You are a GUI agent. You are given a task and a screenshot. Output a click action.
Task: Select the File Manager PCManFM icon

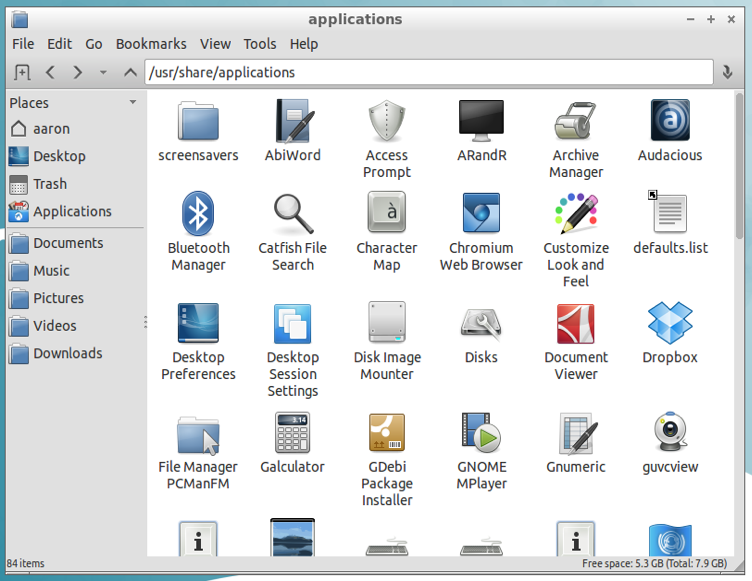[198, 435]
